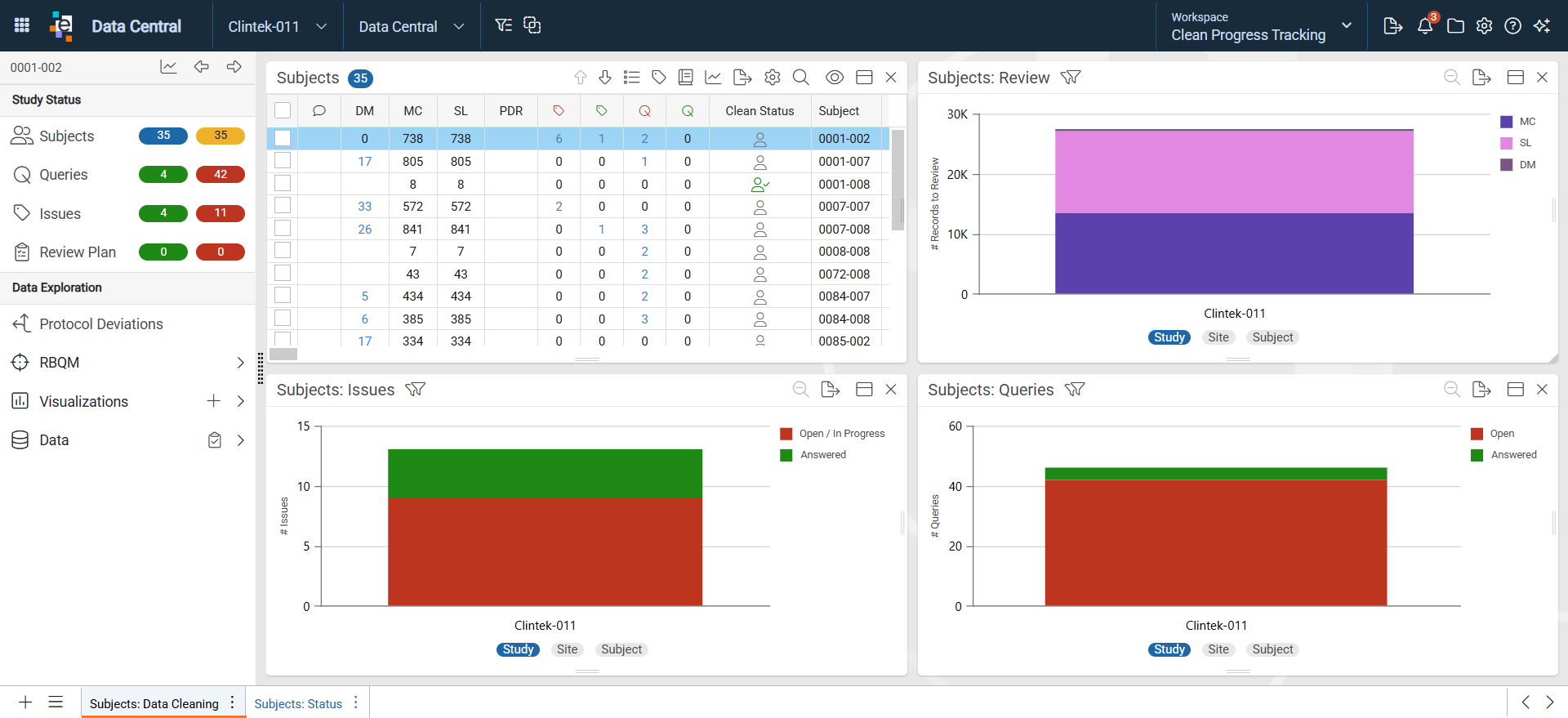Open the Data Central module dropdown
Image resolution: width=1568 pixels, height=718 pixels.
click(x=412, y=26)
